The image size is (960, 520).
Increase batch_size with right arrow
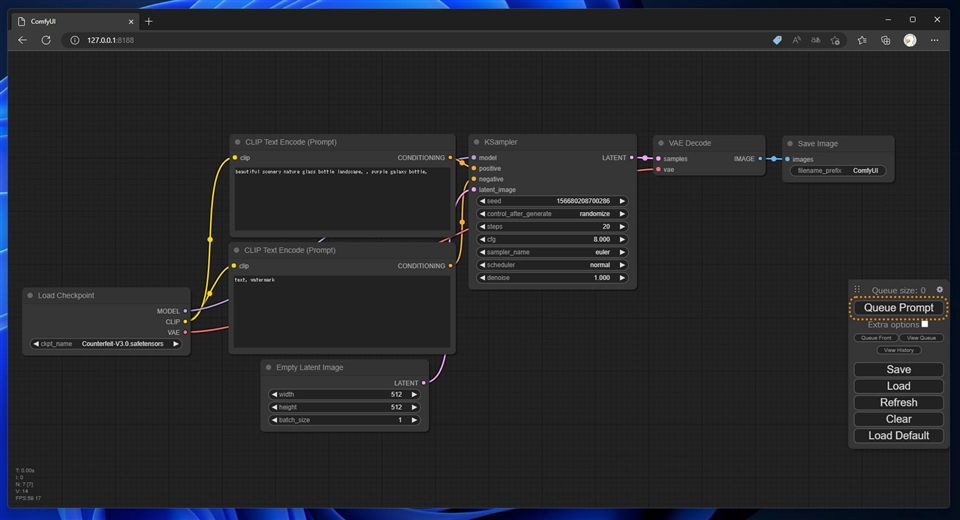click(x=414, y=420)
